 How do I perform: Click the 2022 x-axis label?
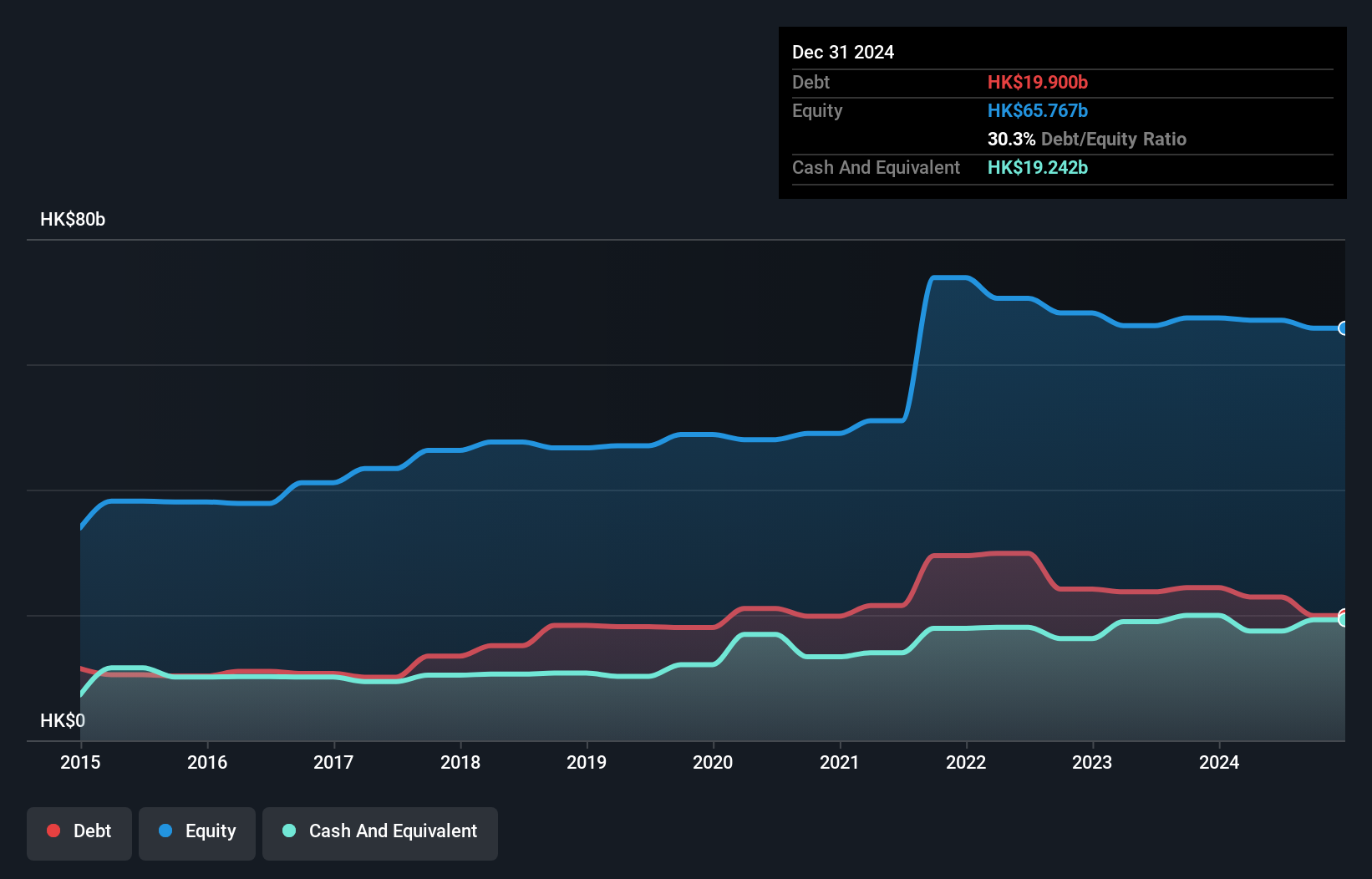(x=966, y=762)
